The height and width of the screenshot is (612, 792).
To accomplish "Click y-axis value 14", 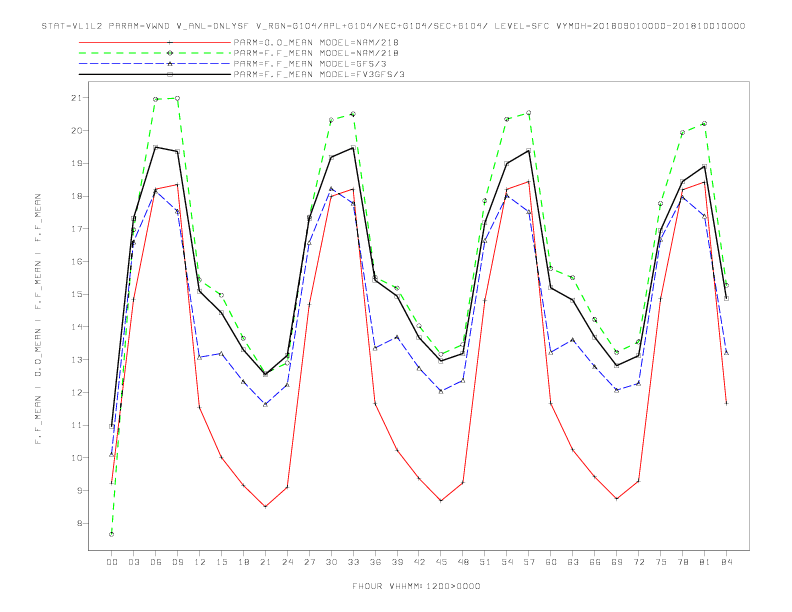I will coord(77,327).
